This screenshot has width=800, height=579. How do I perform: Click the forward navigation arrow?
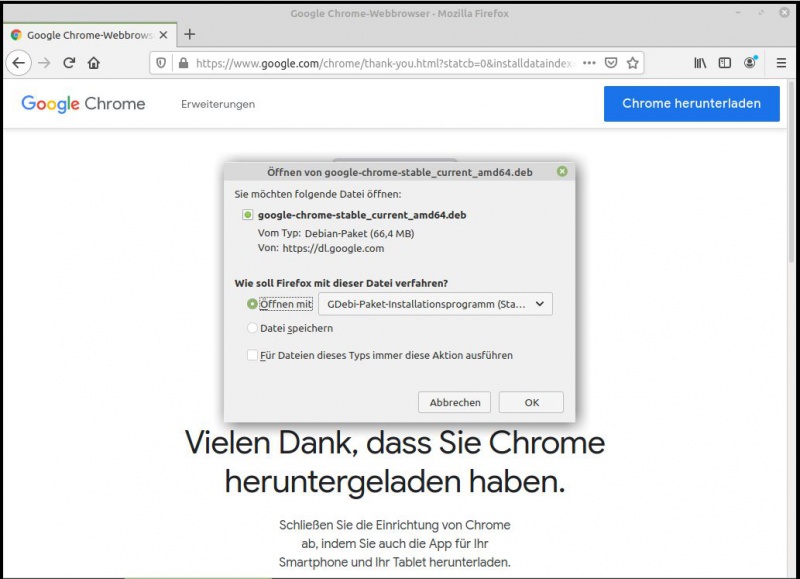(44, 63)
